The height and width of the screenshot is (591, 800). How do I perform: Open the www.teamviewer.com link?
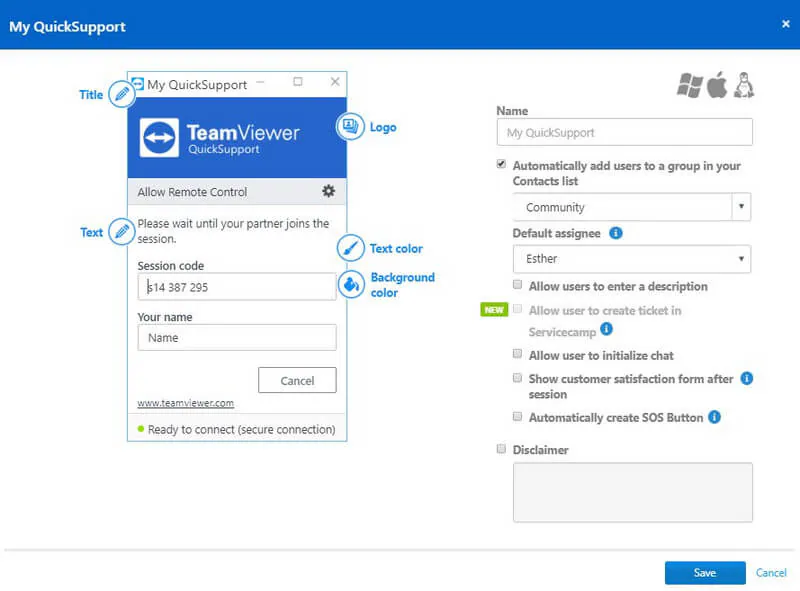186,403
